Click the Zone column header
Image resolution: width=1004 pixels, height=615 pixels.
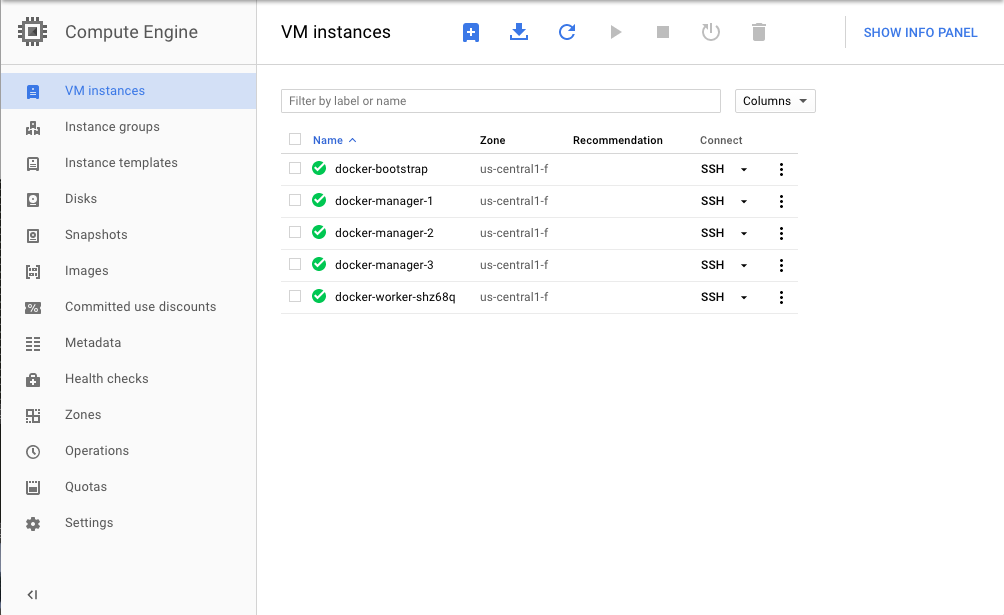coord(492,140)
